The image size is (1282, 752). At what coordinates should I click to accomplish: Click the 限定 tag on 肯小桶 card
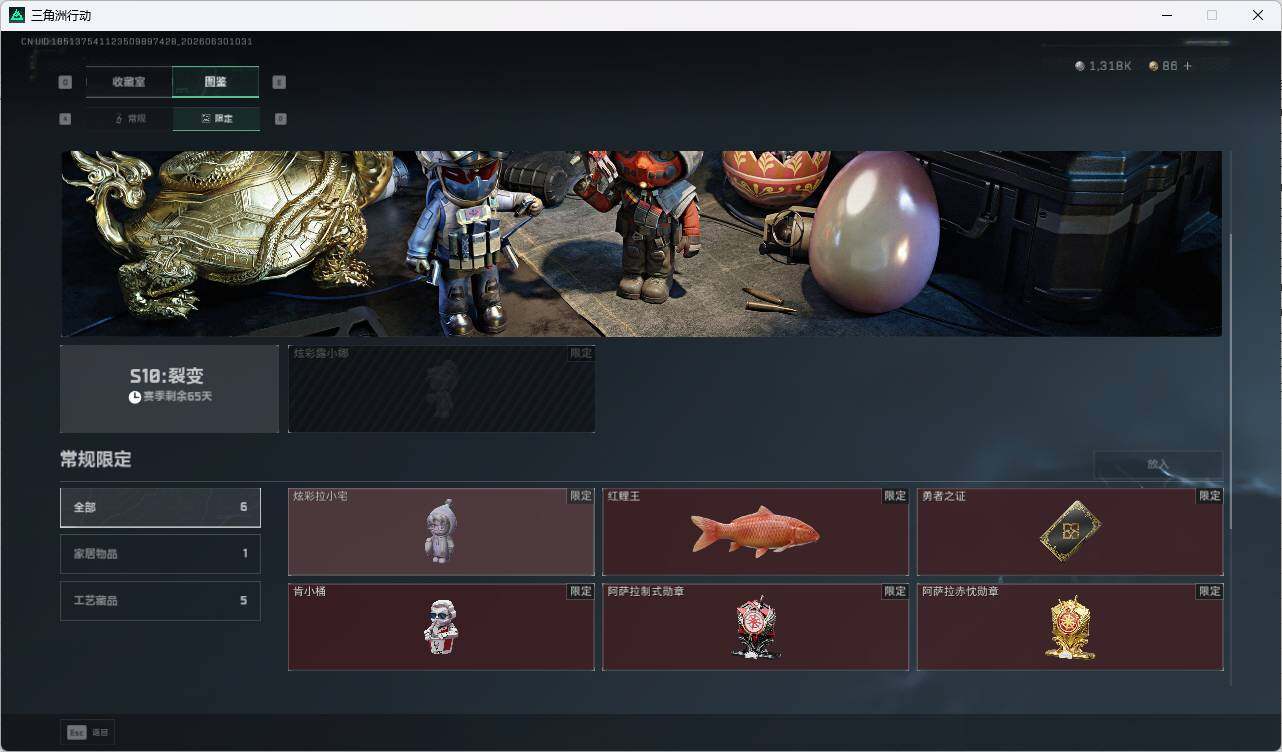tap(581, 591)
